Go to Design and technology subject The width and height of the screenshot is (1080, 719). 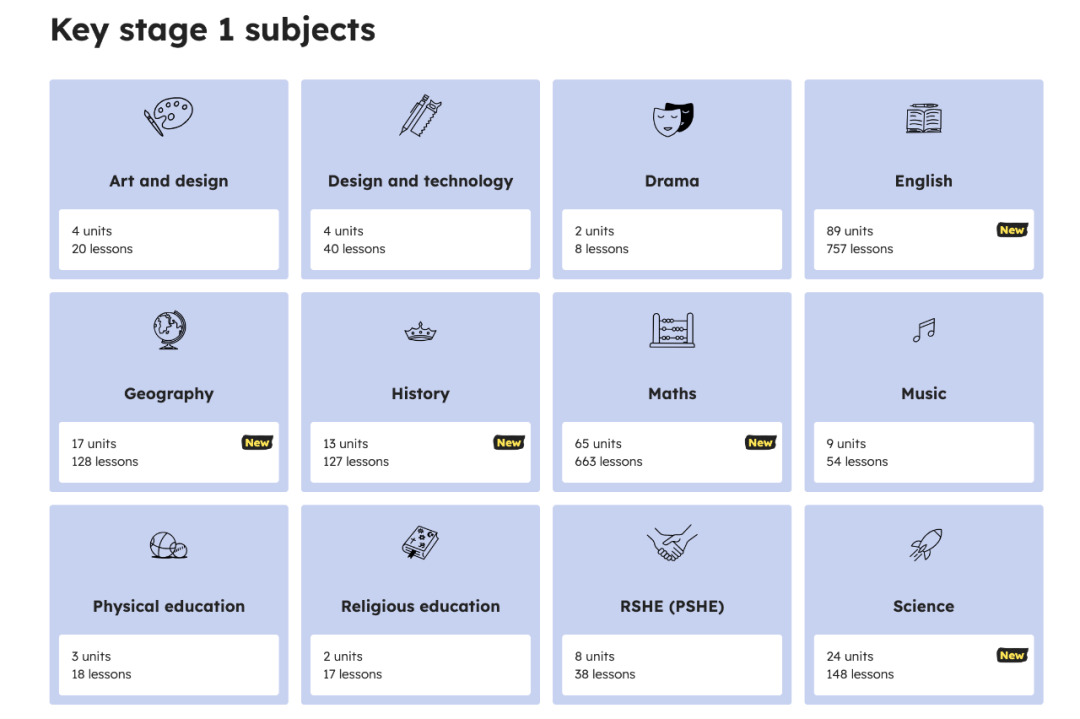point(420,181)
